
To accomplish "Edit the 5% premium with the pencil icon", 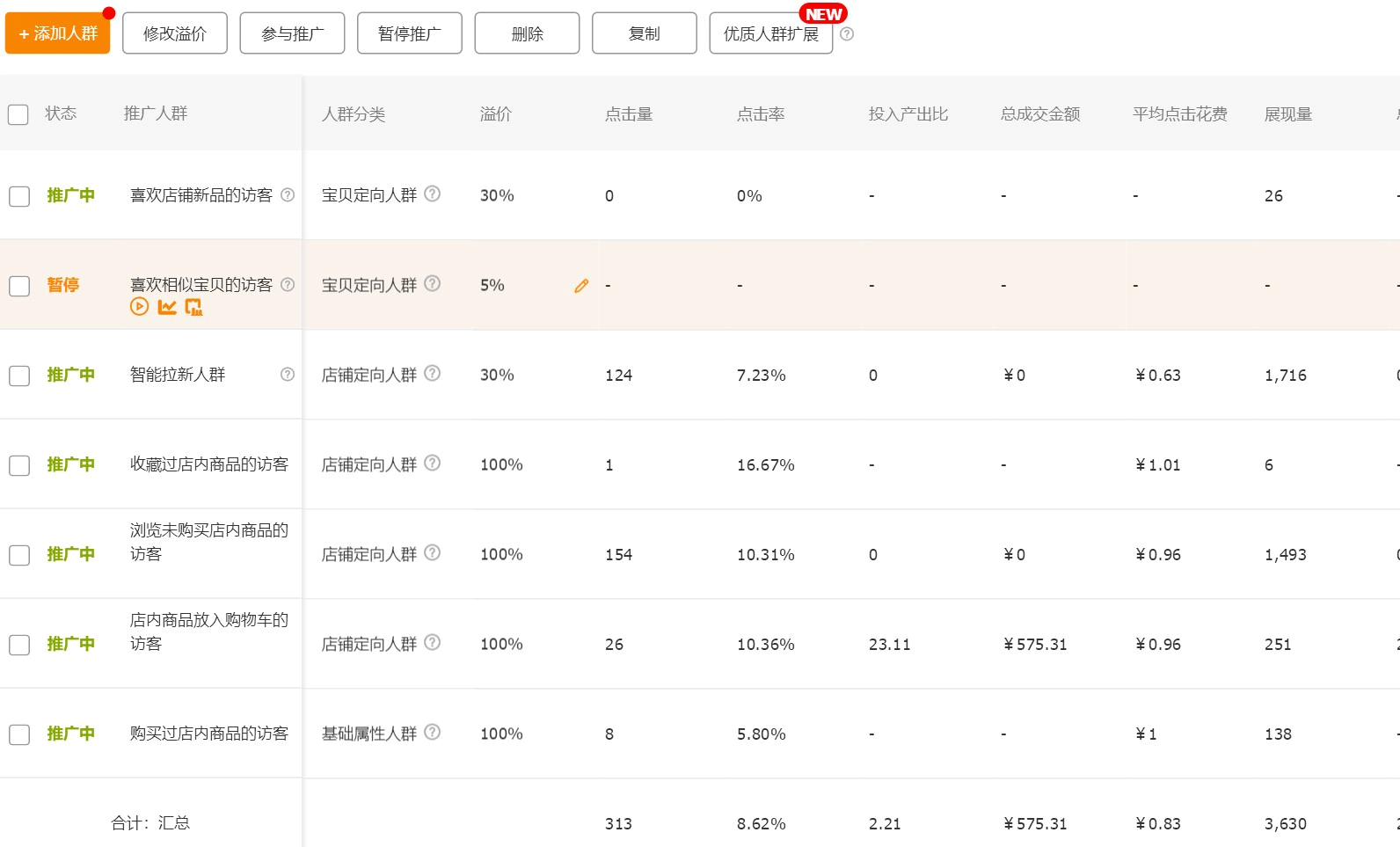I will 581,286.
